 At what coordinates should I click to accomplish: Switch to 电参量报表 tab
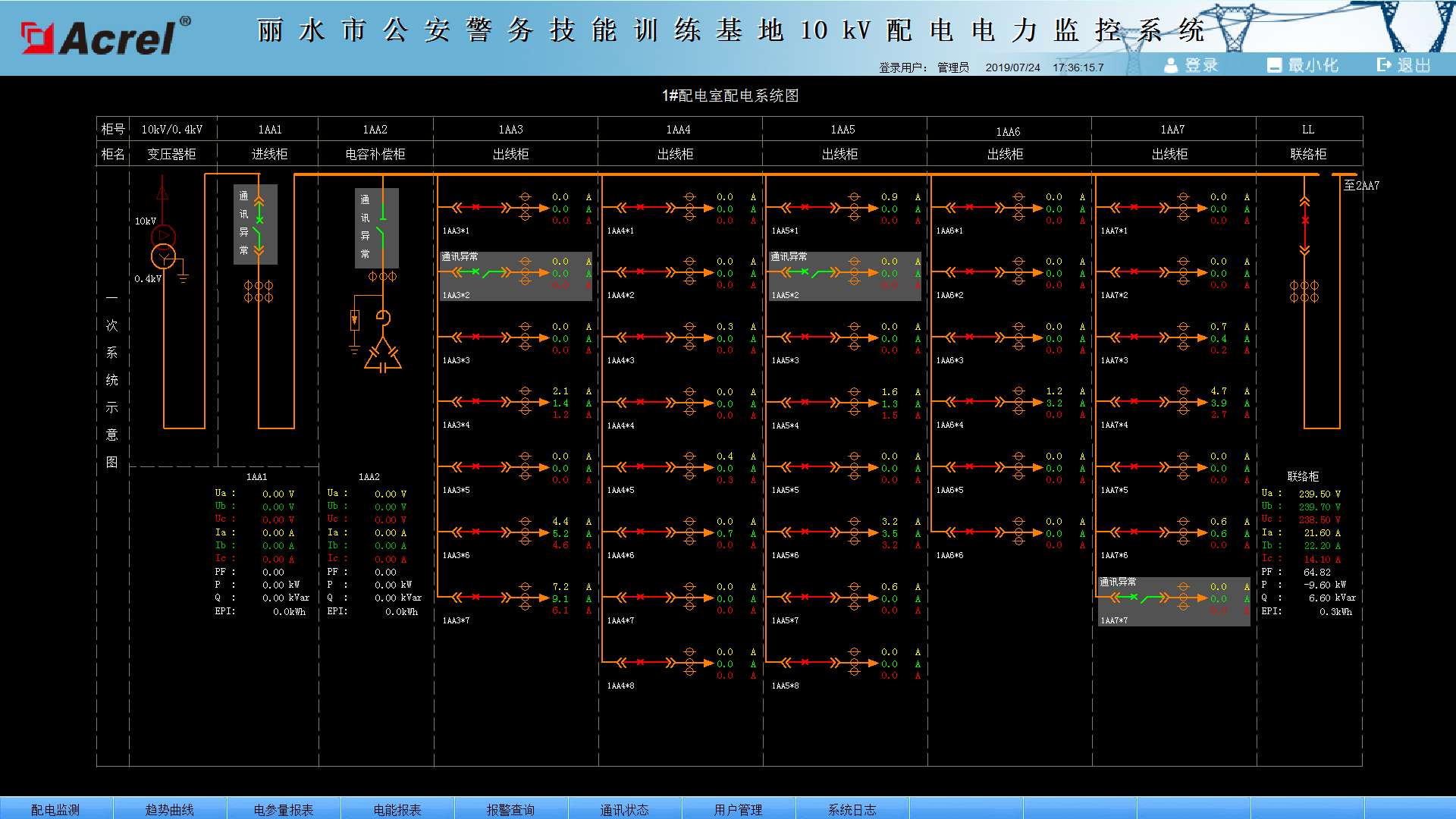pos(284,809)
